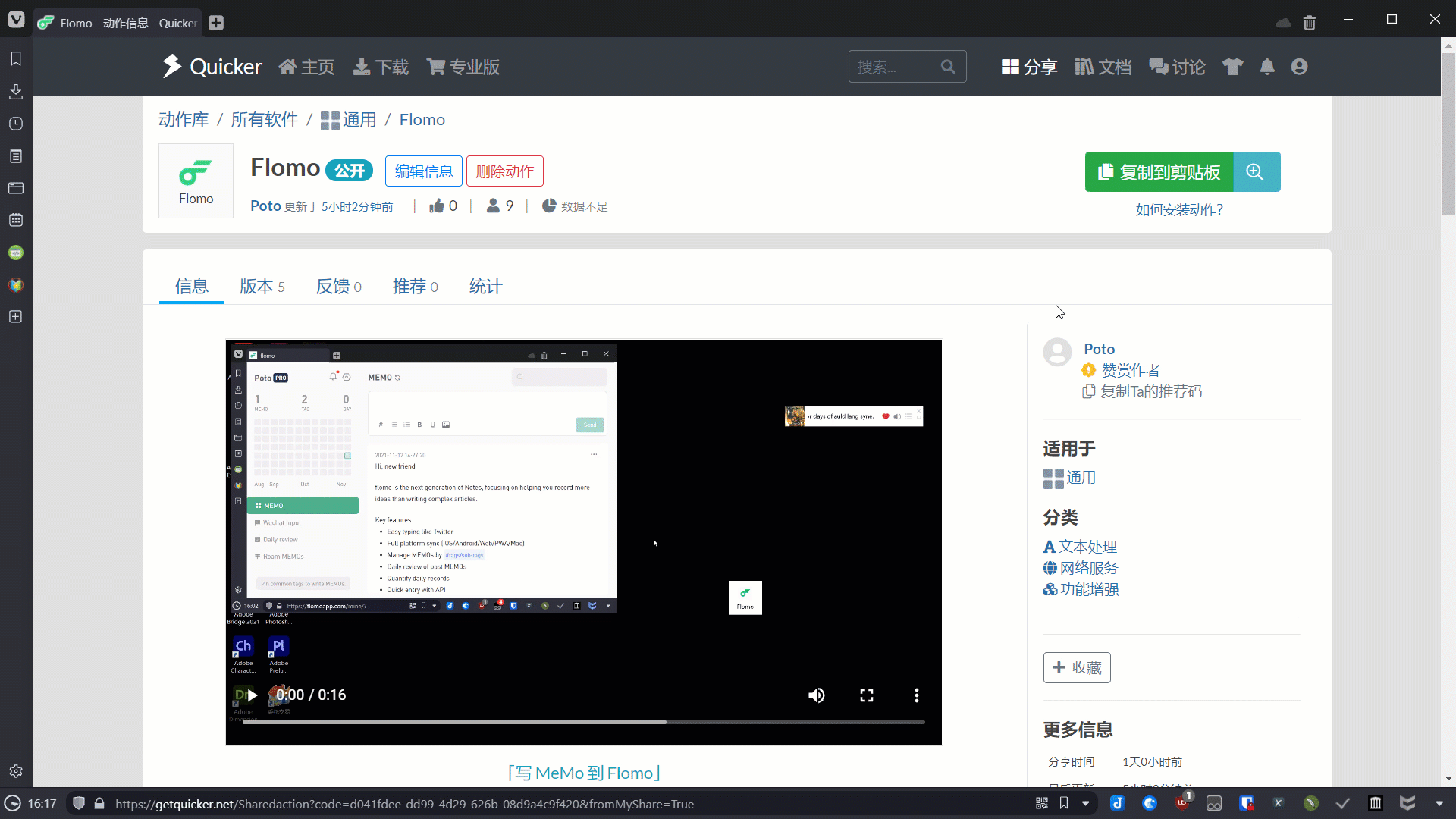Click the site search input field
Screen dimensions: 1456x819
[x=895, y=67]
